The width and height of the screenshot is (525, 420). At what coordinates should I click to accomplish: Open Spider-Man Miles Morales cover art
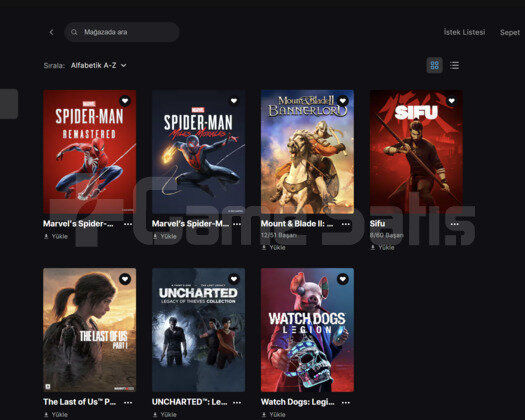pyautogui.click(x=198, y=152)
